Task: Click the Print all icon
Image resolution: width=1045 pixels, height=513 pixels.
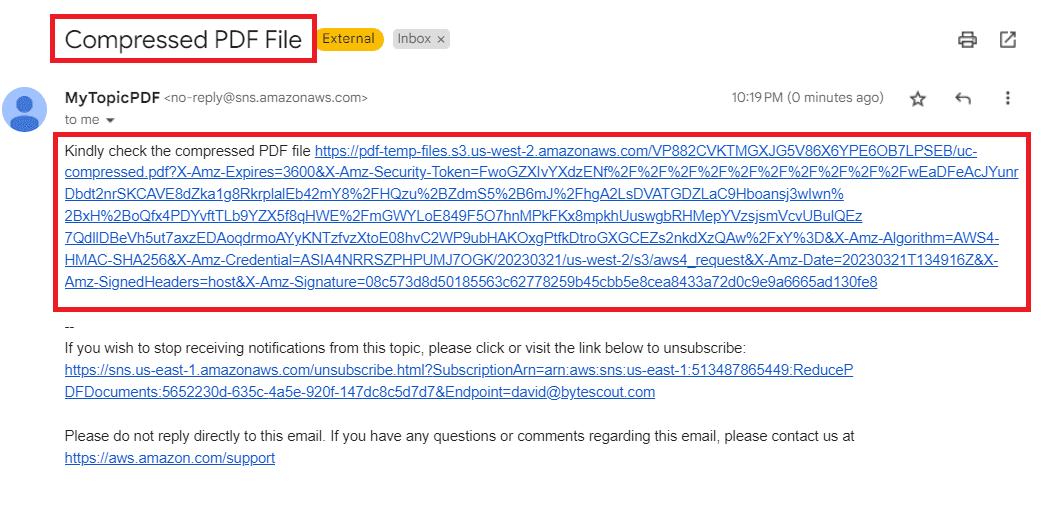Action: click(967, 40)
